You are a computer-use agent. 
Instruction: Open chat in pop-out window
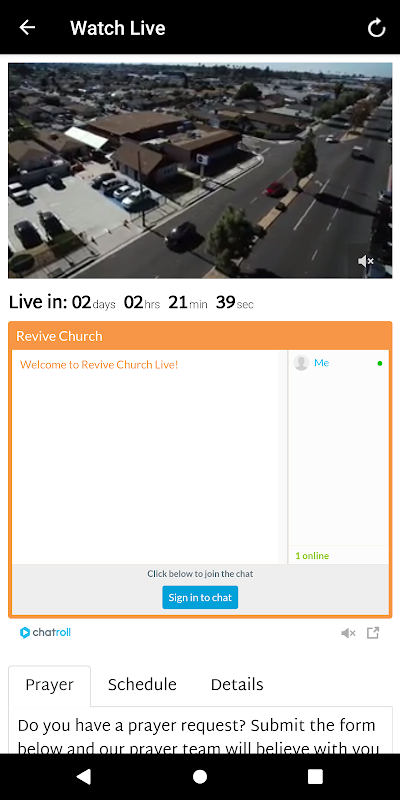[x=373, y=633]
